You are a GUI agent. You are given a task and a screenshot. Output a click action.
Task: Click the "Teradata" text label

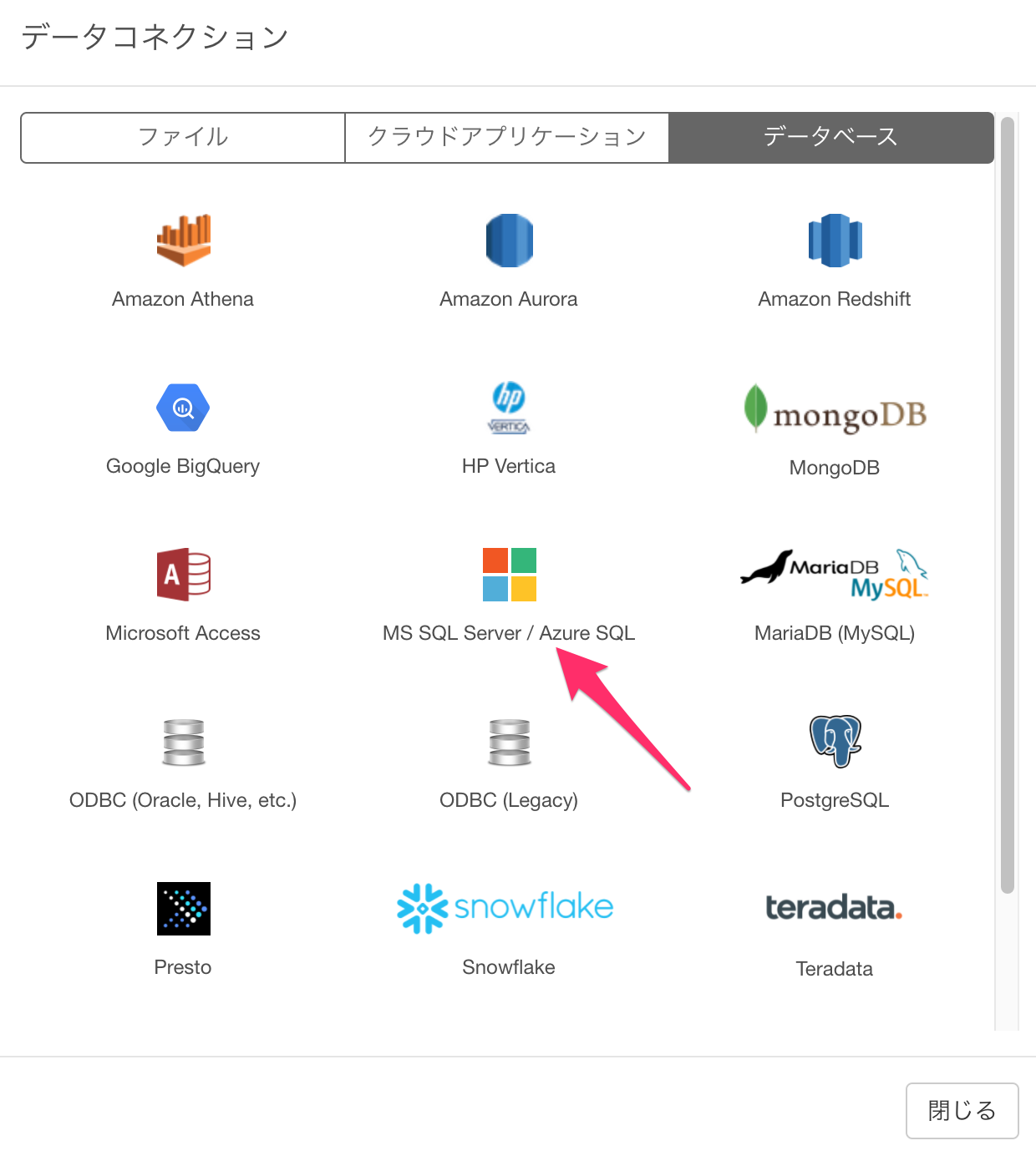(835, 969)
